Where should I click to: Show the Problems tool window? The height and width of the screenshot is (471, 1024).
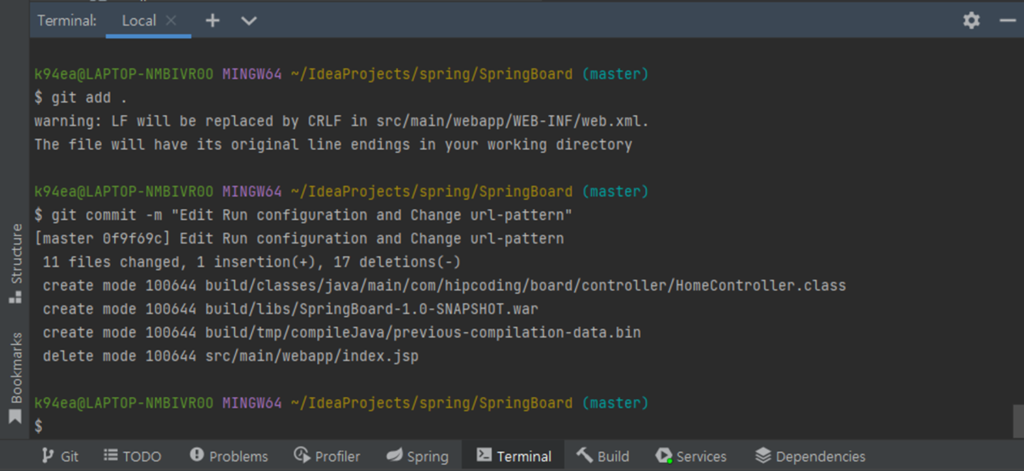tap(228, 456)
